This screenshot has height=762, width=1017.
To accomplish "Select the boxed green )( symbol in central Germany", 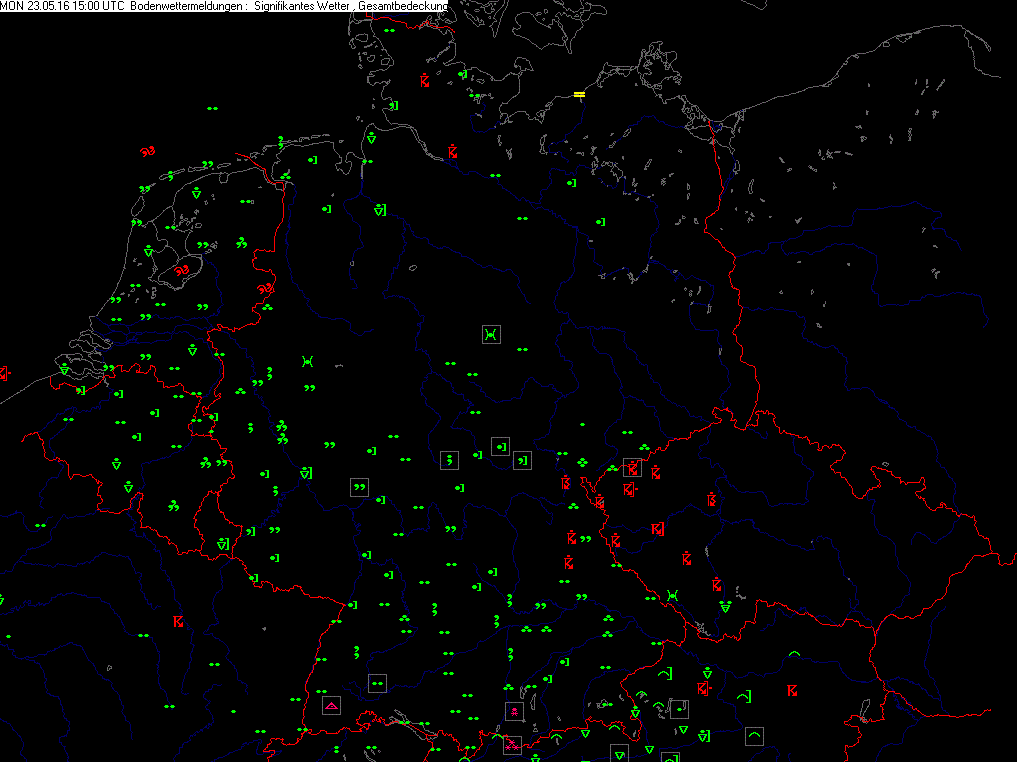I will [x=490, y=334].
